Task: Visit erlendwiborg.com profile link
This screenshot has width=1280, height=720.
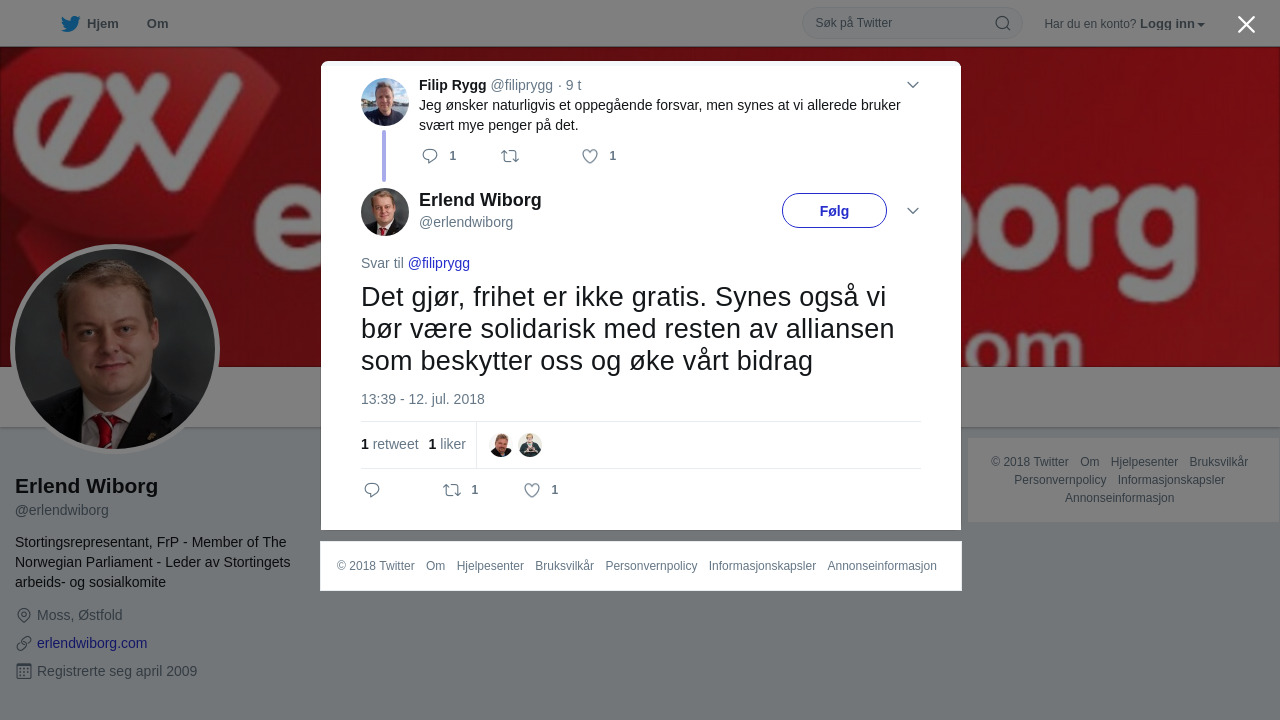Action: coord(92,643)
